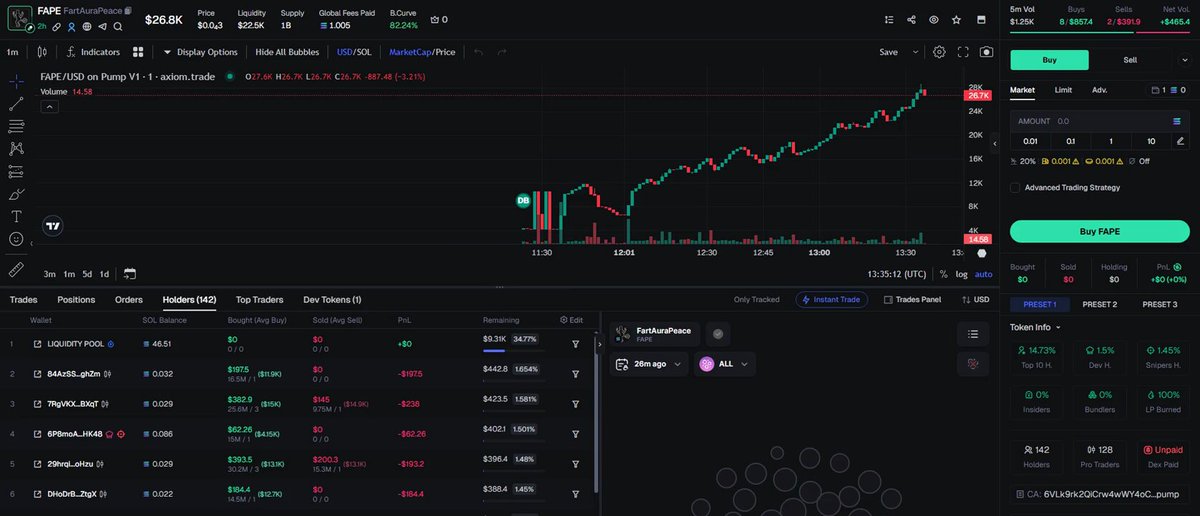This screenshot has height=516, width=1200.
Task: Toggle the eye visibility icon in header
Action: [934, 19]
